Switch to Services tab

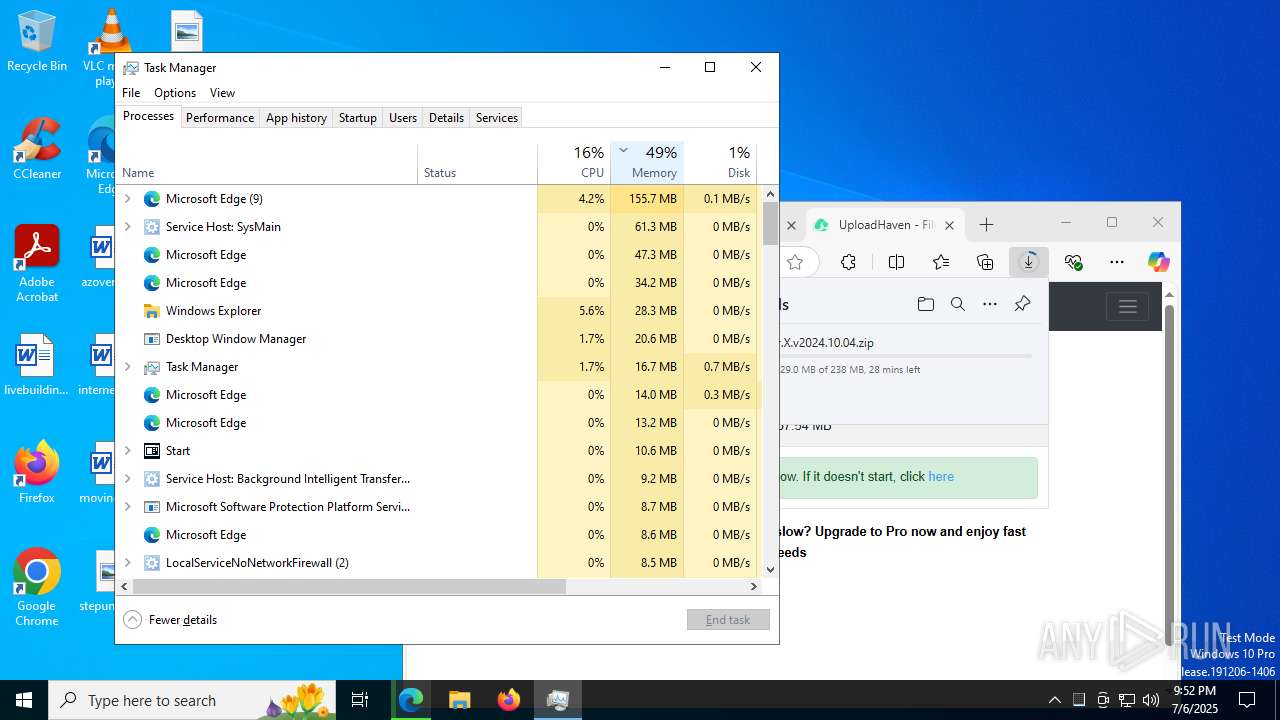click(497, 118)
